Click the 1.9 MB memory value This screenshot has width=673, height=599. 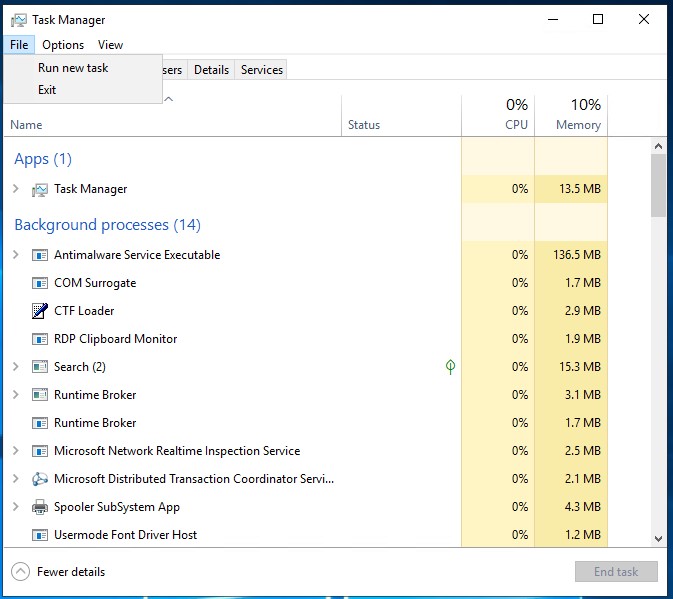pos(582,339)
